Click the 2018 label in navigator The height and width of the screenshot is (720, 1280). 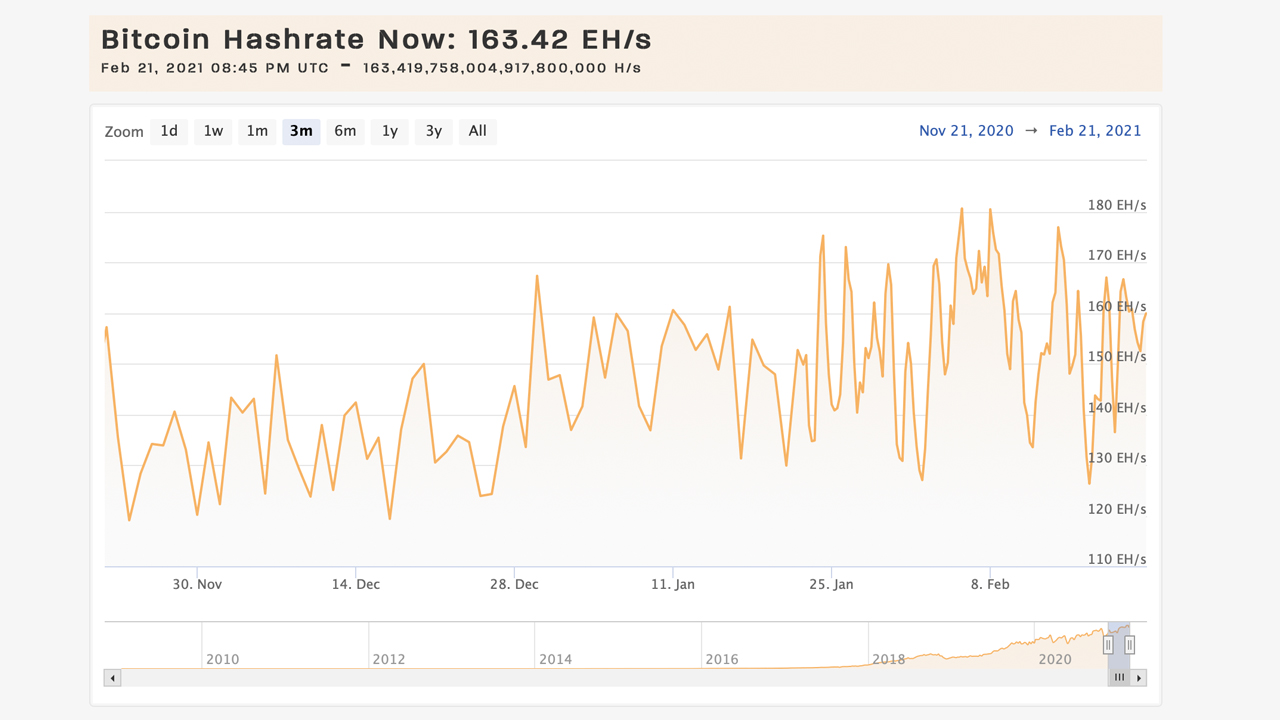[889, 659]
